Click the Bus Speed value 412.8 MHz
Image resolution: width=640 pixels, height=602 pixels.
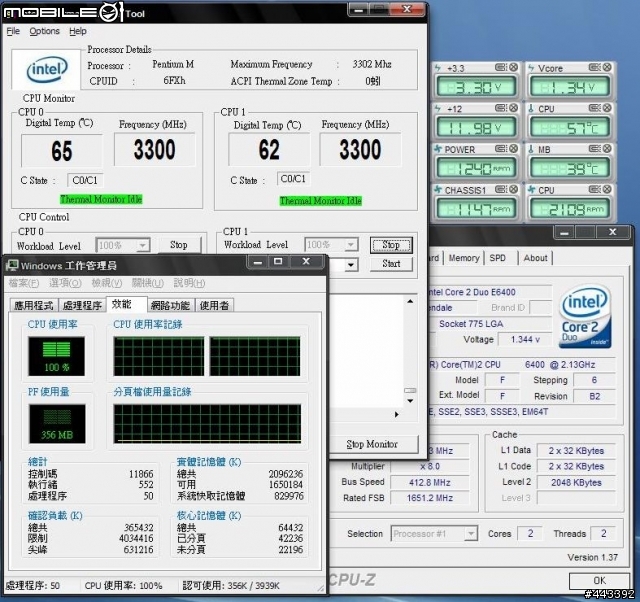429,482
